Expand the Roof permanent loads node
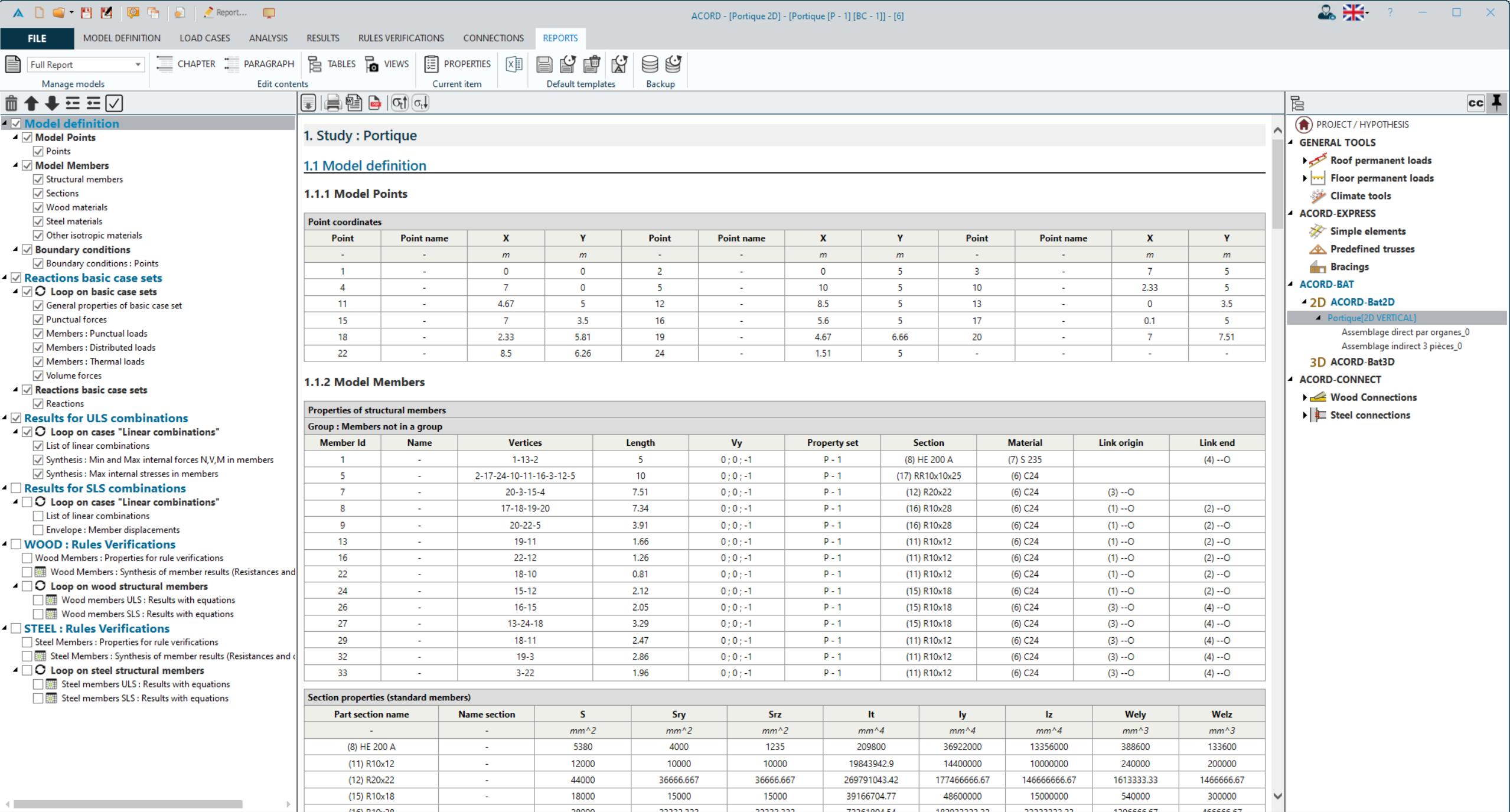The image size is (1510, 812). coord(1304,161)
